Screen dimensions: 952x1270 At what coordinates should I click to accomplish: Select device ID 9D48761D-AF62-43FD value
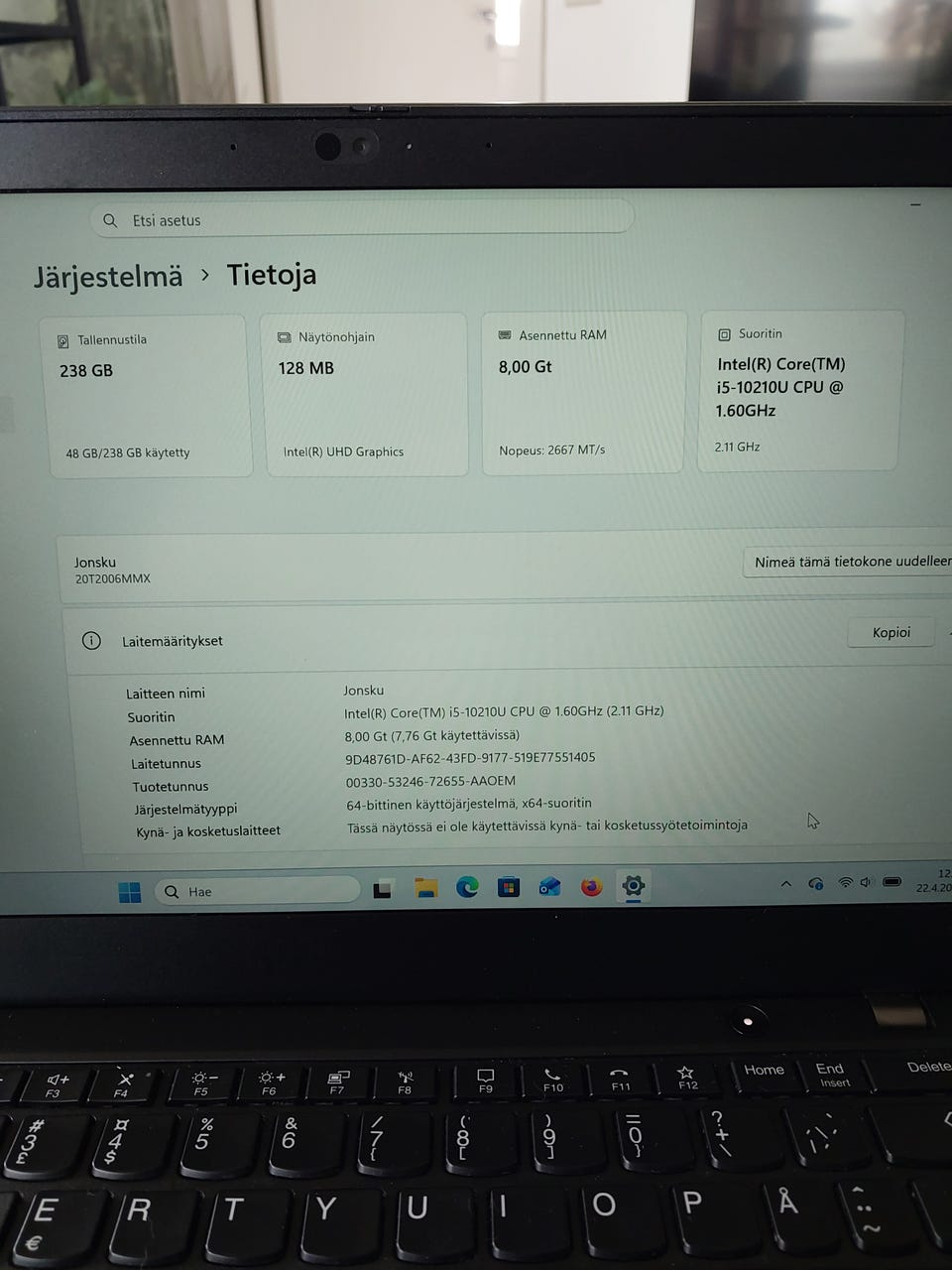[x=470, y=758]
